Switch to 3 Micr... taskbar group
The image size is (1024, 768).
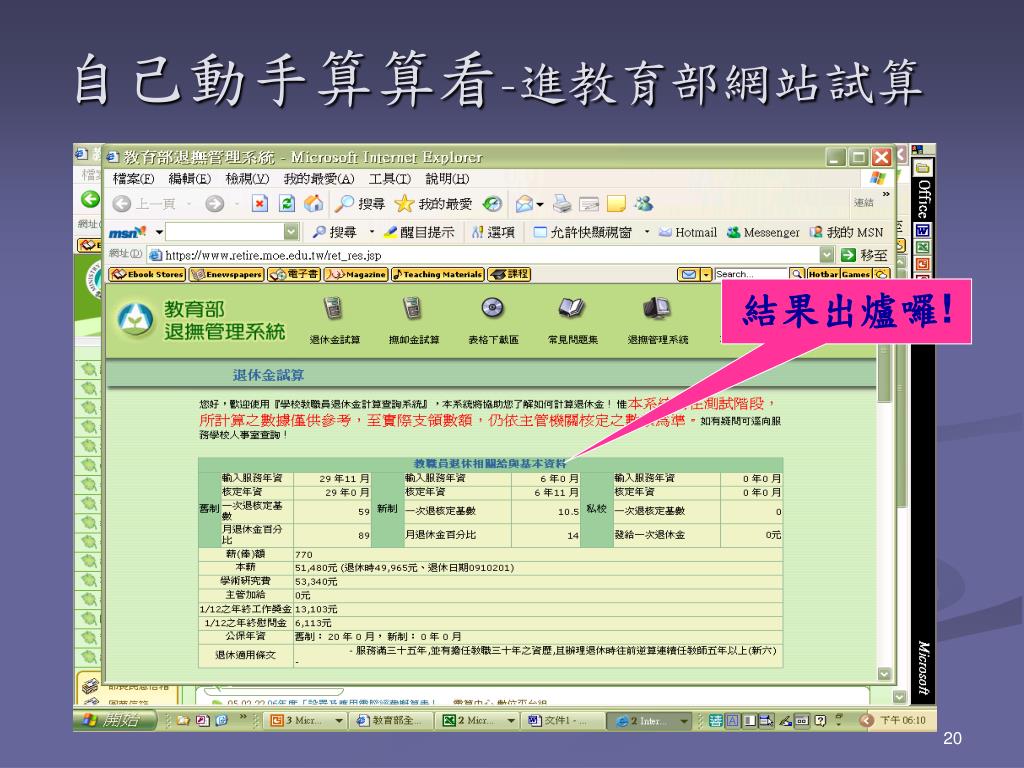[306, 720]
